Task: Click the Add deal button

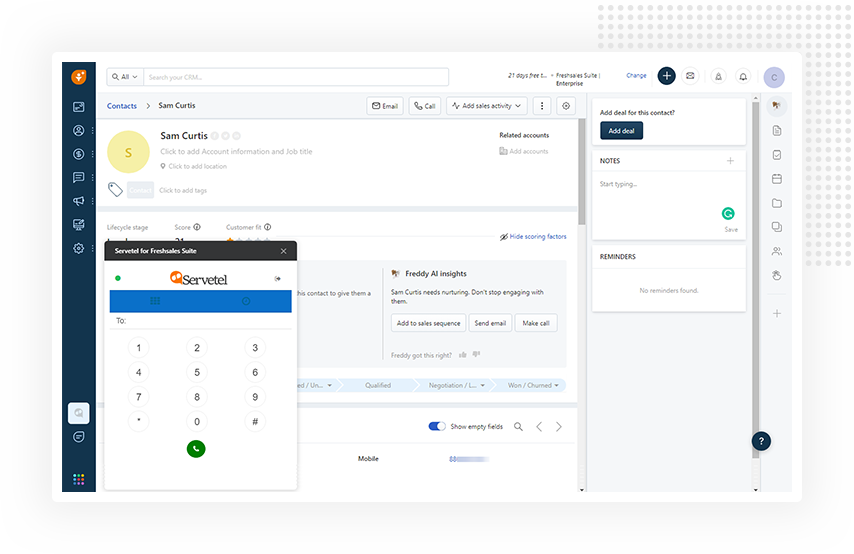Action: (621, 131)
